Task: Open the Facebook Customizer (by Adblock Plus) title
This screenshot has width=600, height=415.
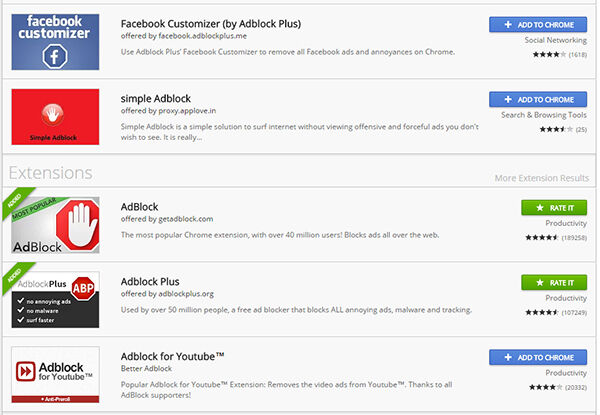Action: 211,24
